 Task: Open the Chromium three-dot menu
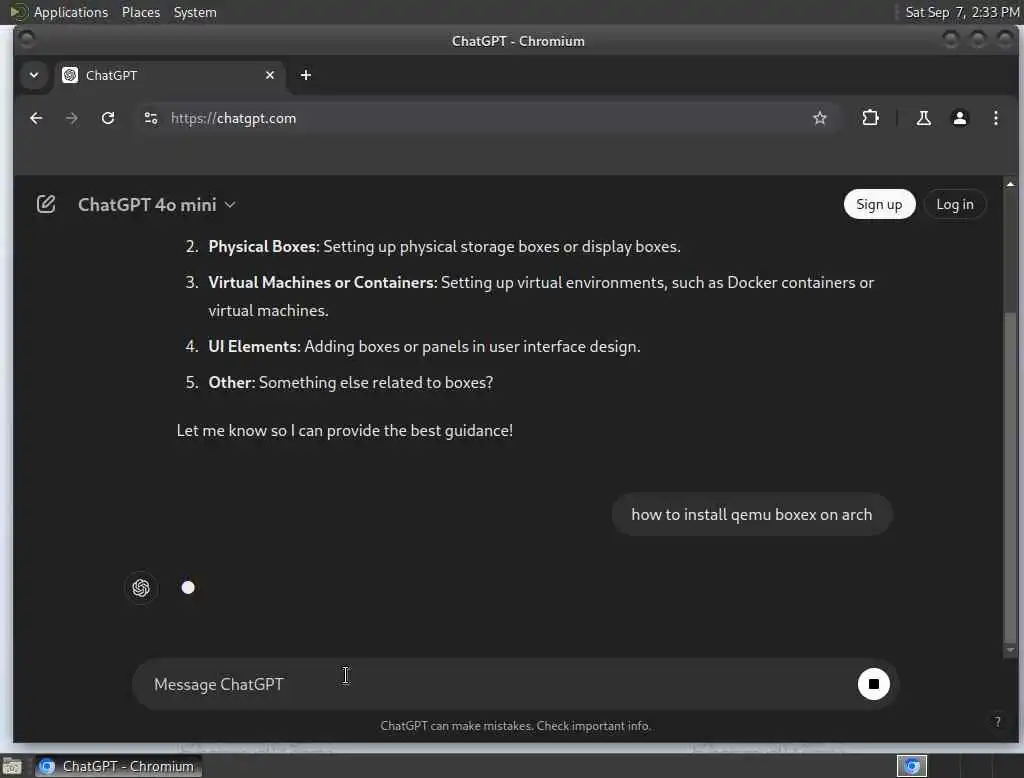coord(995,118)
